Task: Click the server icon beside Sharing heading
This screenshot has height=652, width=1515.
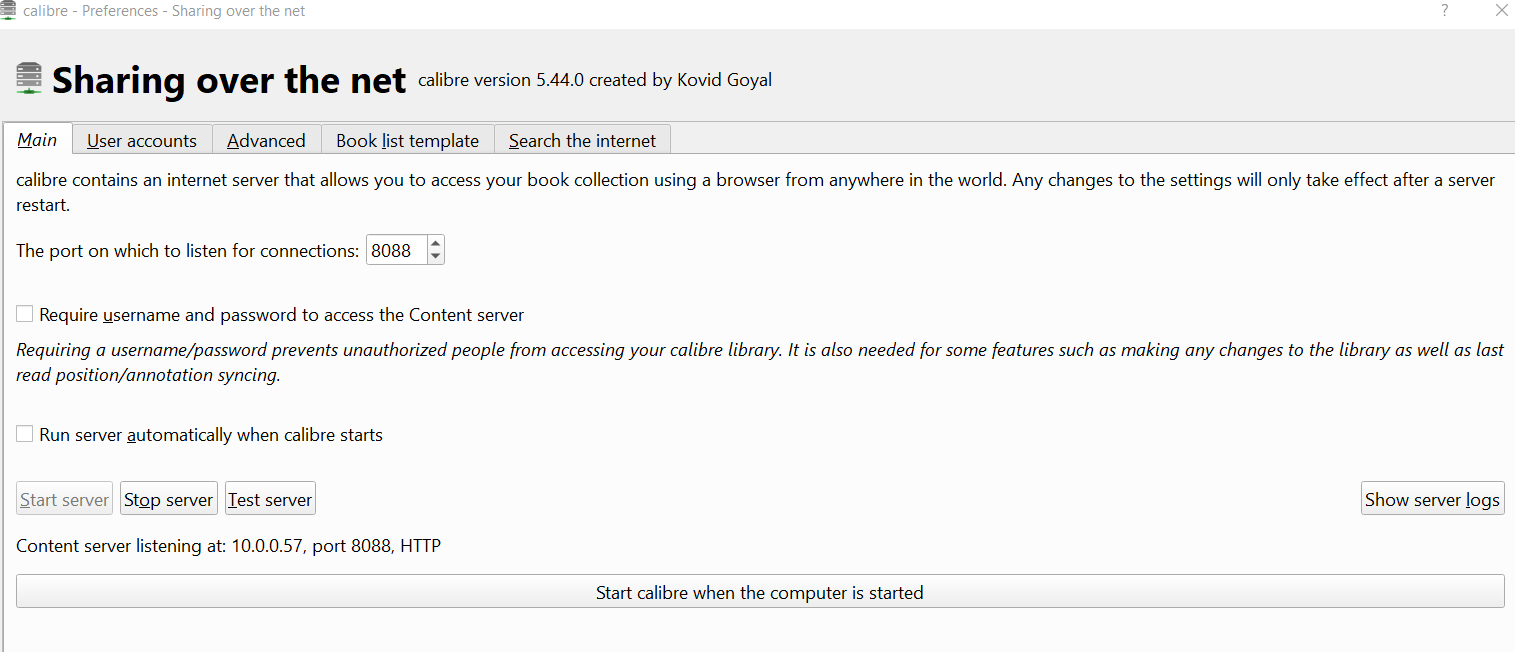Action: (x=29, y=79)
